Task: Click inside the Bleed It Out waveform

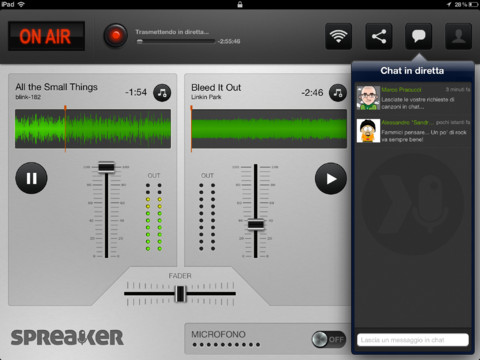Action: (x=269, y=128)
